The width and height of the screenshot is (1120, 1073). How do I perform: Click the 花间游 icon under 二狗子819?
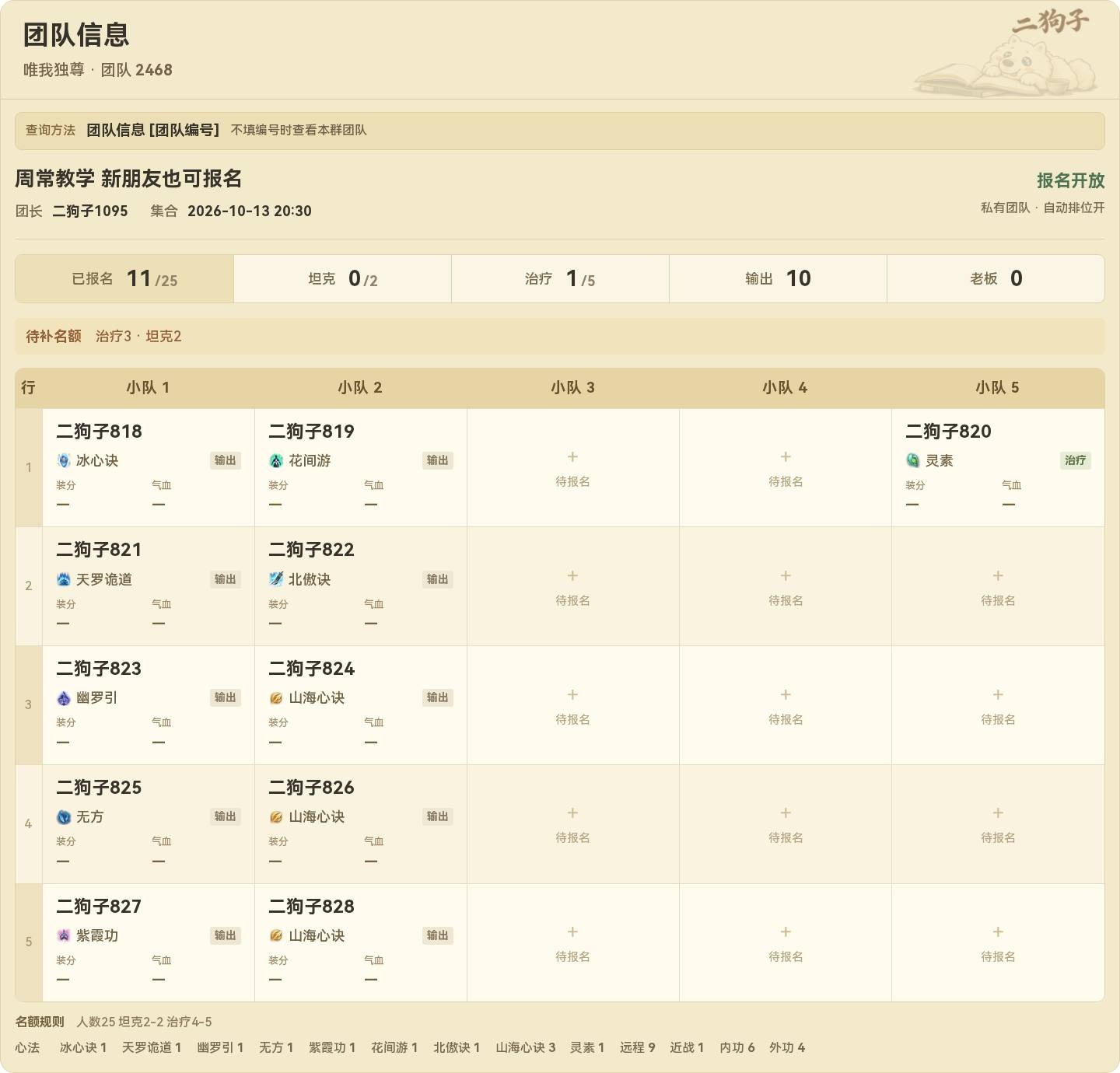(276, 460)
